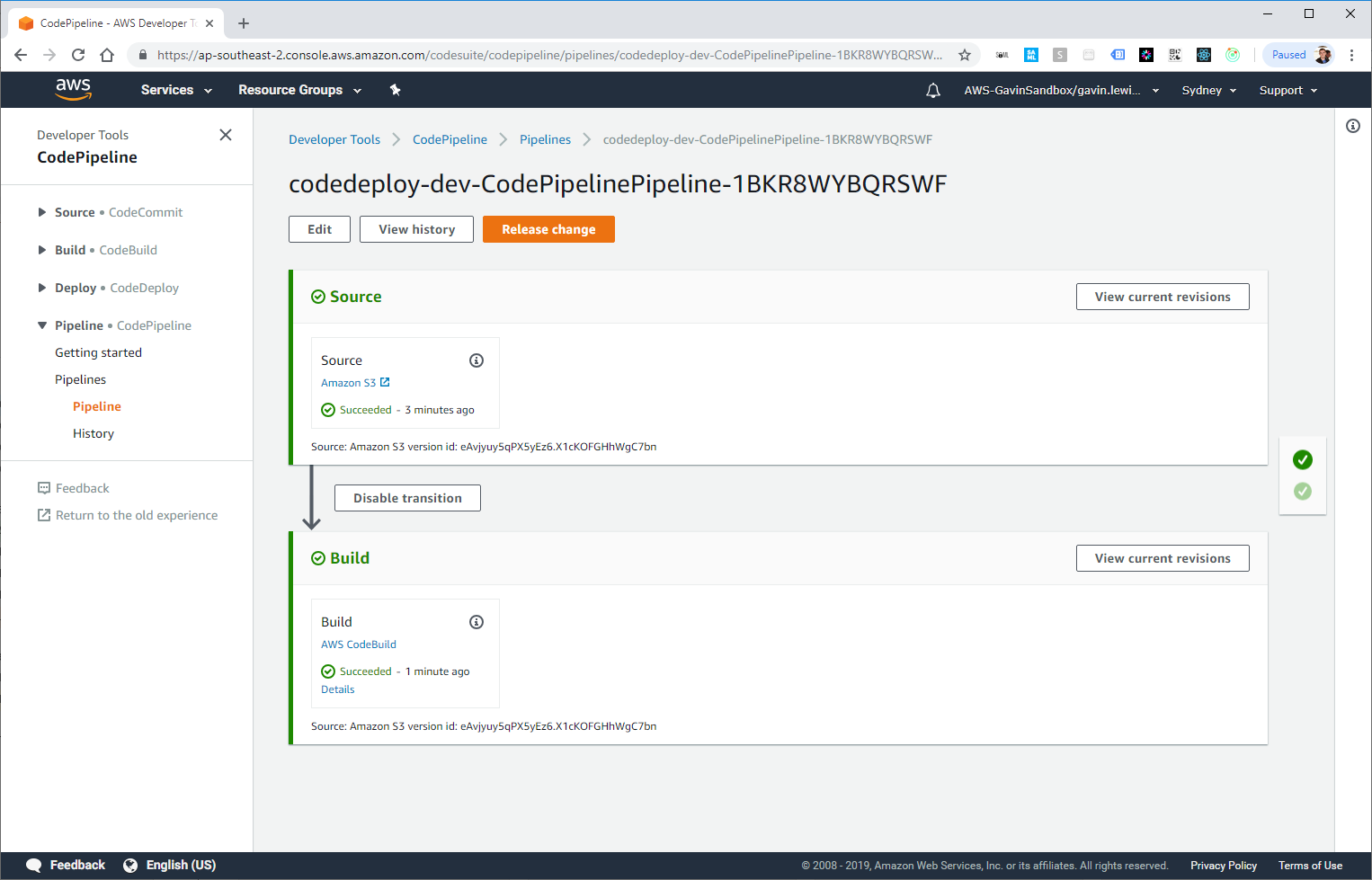View current revisions for Build stage
The width and height of the screenshot is (1372, 880).
coord(1163,558)
